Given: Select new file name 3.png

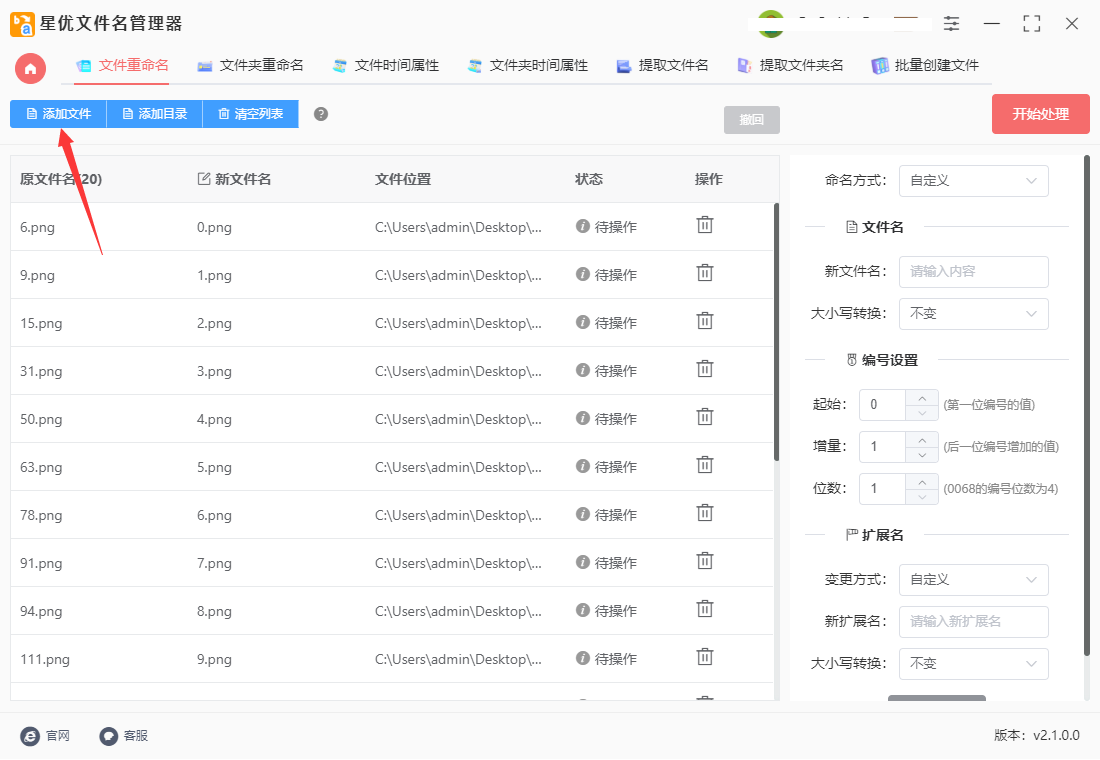Looking at the screenshot, I should 214,371.
